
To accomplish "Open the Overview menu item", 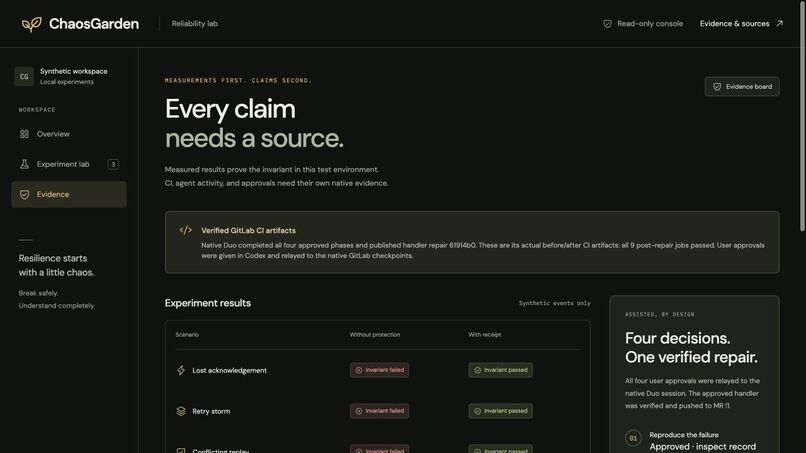I will click(69, 134).
